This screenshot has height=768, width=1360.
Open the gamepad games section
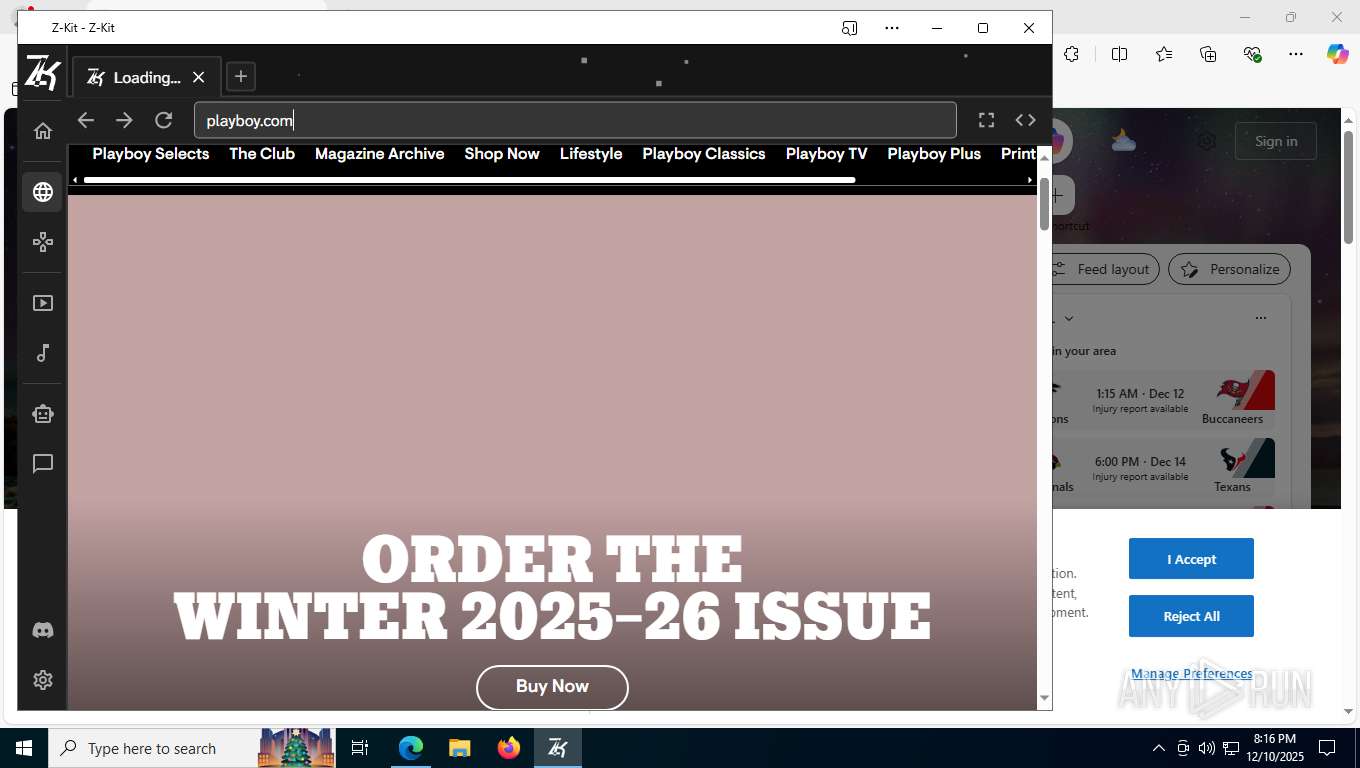[x=43, y=242]
